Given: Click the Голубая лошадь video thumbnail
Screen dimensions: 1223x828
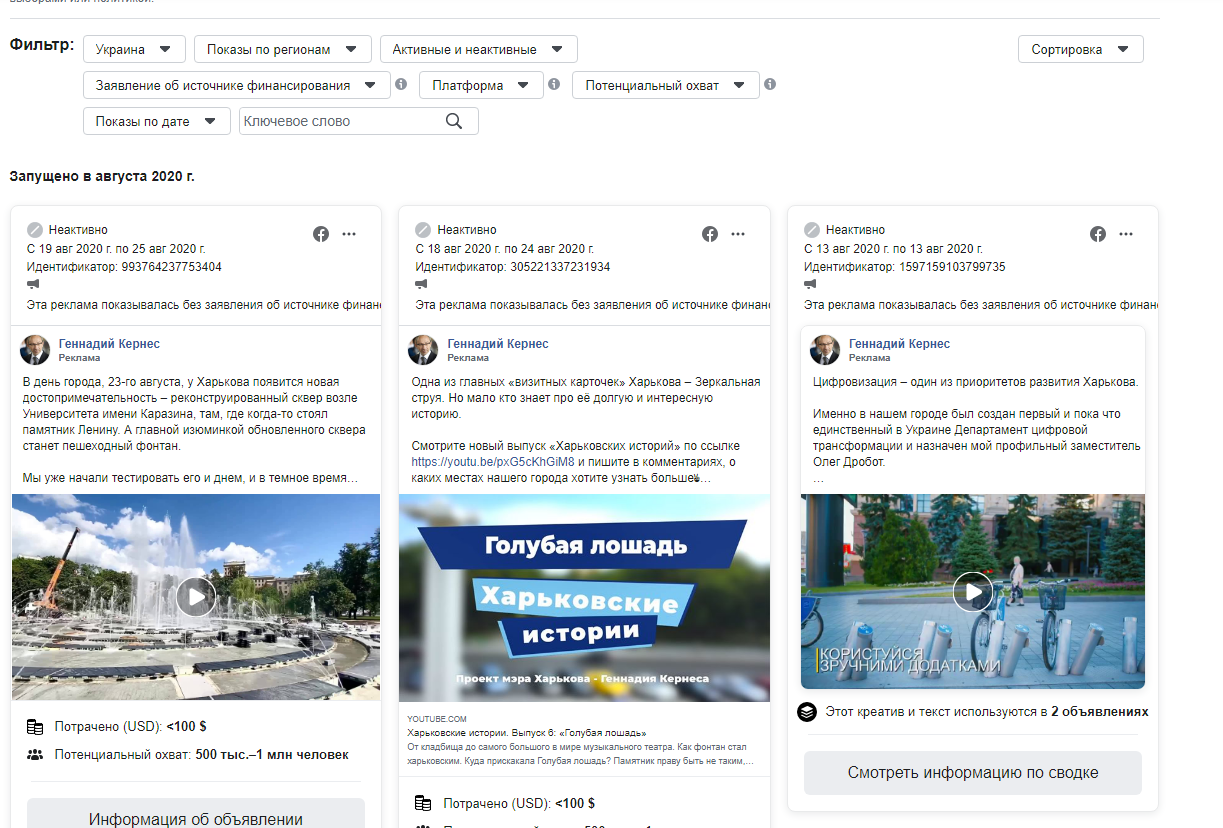Looking at the screenshot, I should 584,598.
